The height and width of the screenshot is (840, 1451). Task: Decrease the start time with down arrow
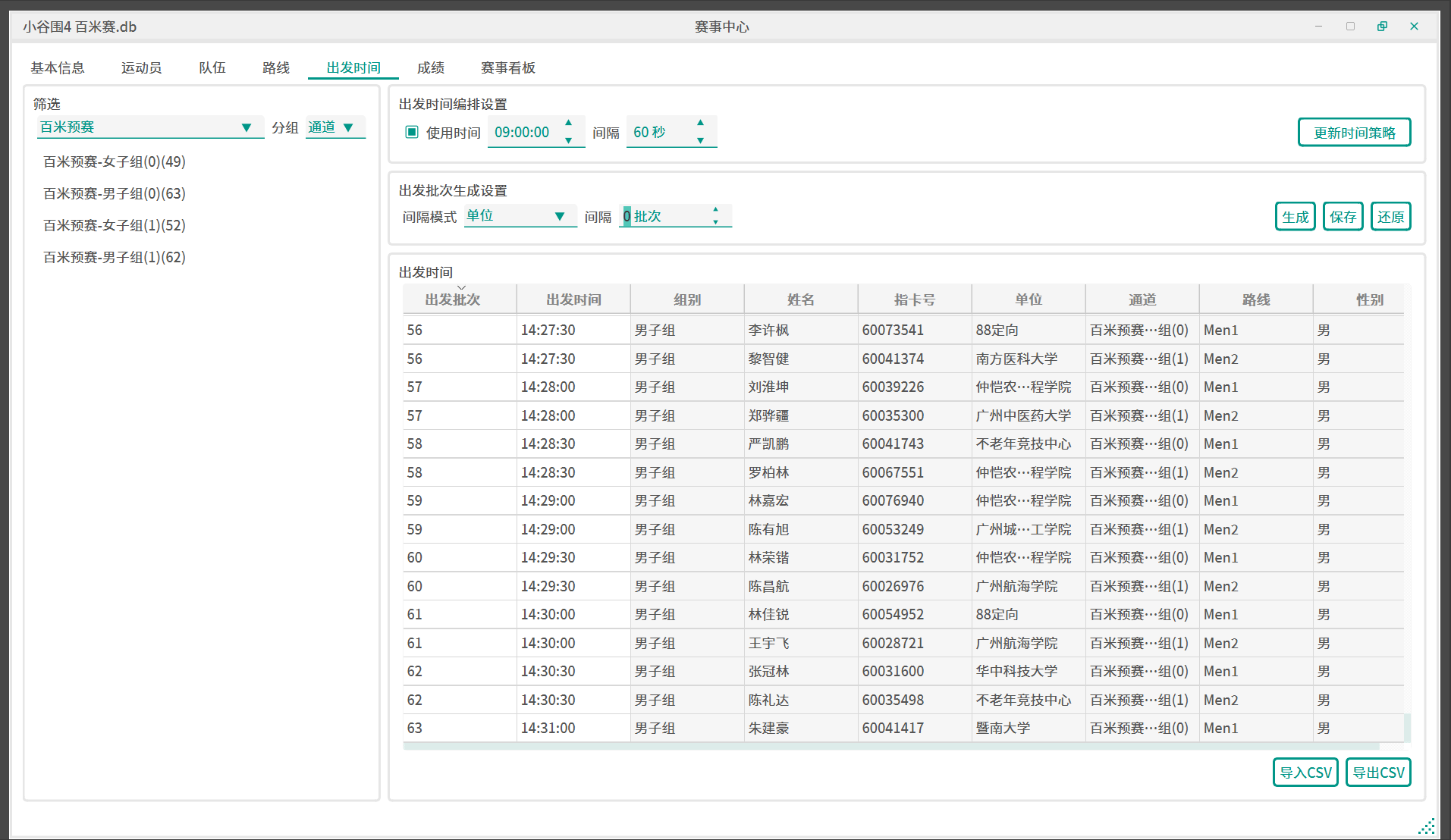pos(568,140)
